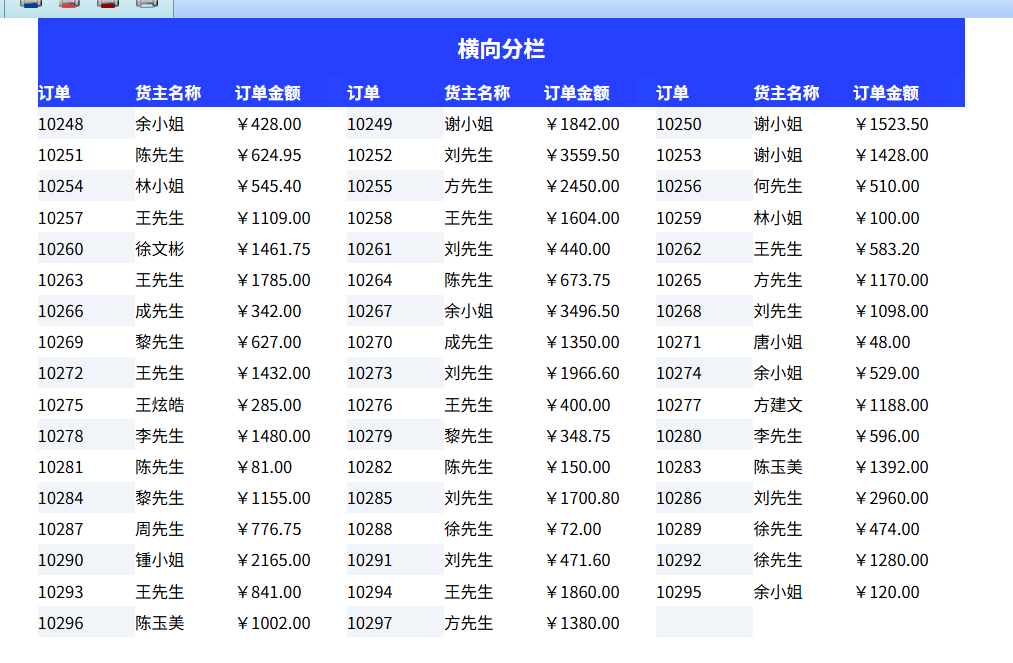Select order number 10257
1013x663 pixels.
point(61,218)
